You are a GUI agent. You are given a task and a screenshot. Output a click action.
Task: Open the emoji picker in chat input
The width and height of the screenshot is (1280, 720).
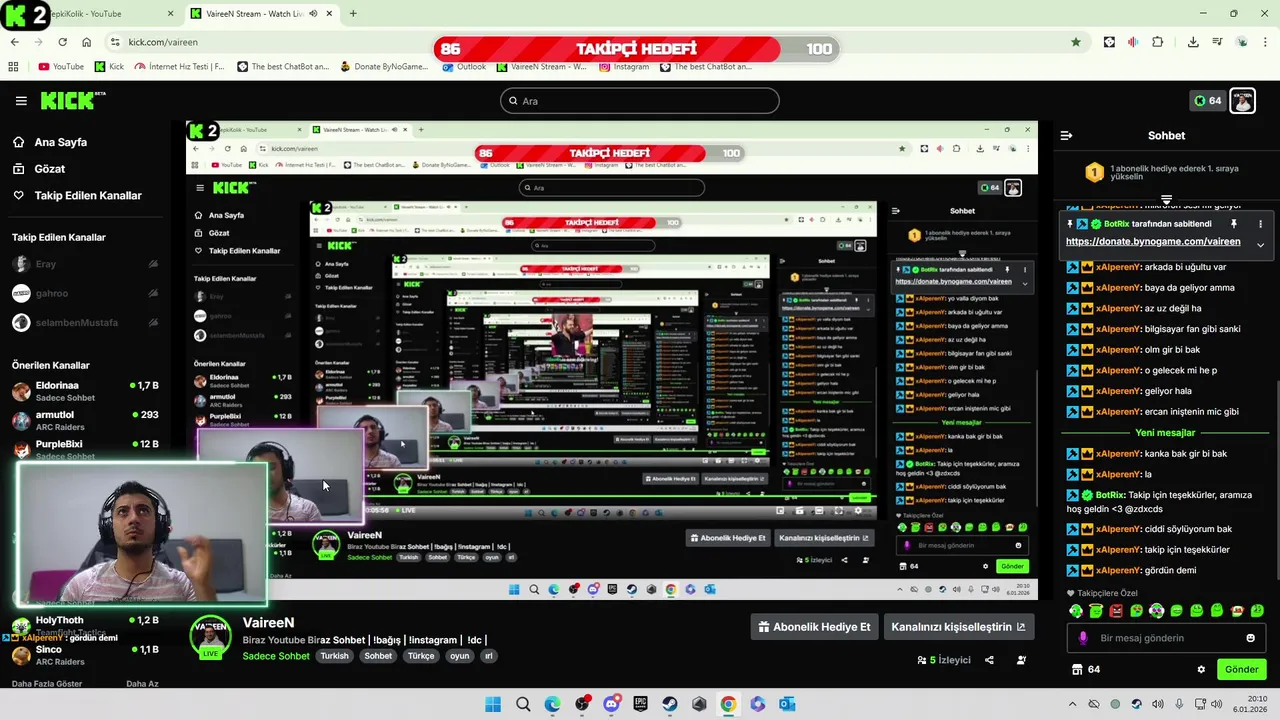pyautogui.click(x=1250, y=638)
